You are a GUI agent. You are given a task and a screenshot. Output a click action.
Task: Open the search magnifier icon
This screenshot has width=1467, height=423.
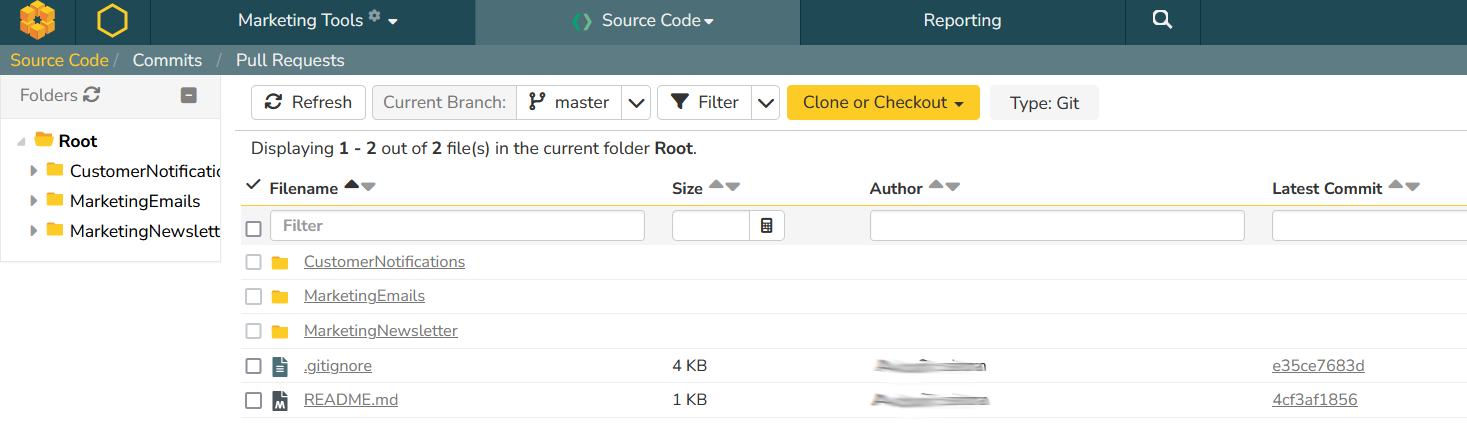(1161, 21)
